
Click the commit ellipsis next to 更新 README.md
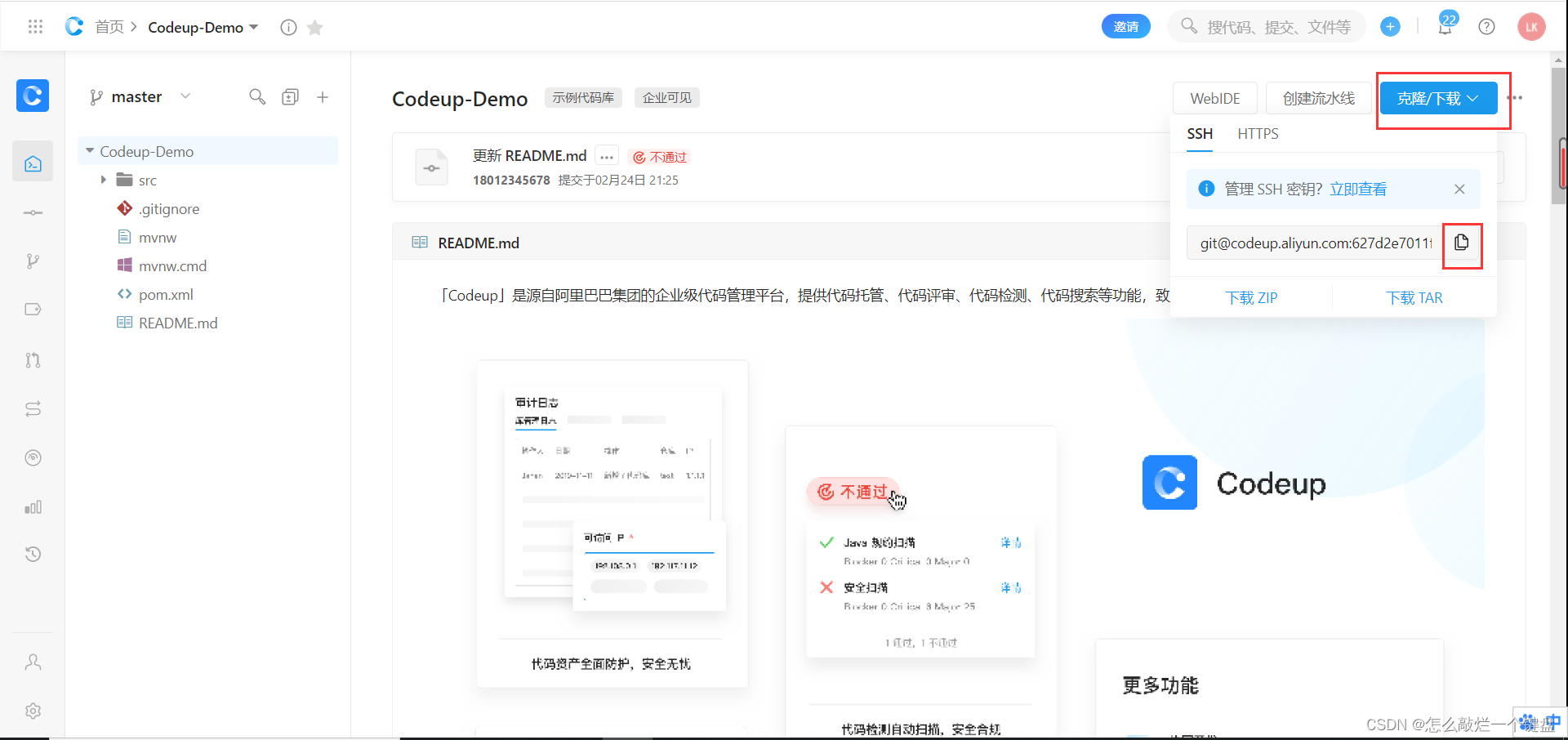(607, 157)
